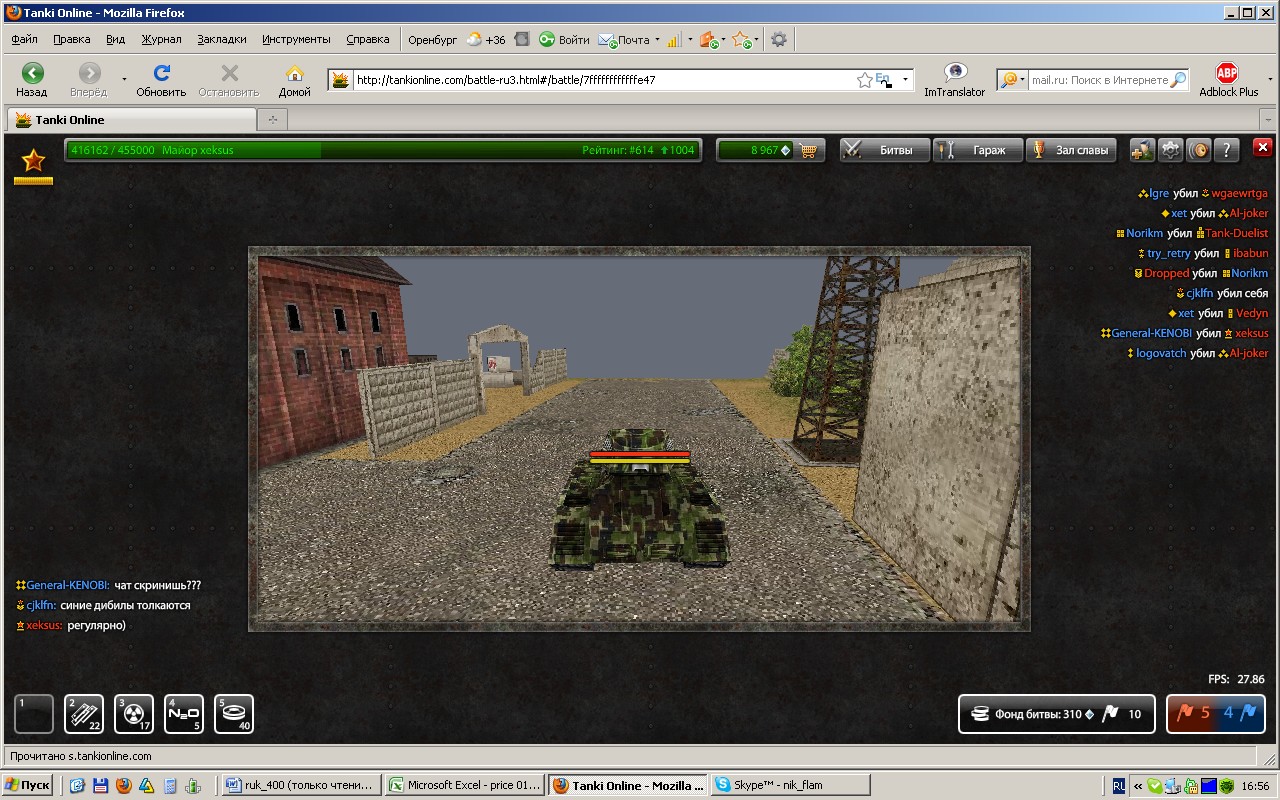1280x800 pixels.
Task: Go back with the Назад button
Action: [x=32, y=80]
